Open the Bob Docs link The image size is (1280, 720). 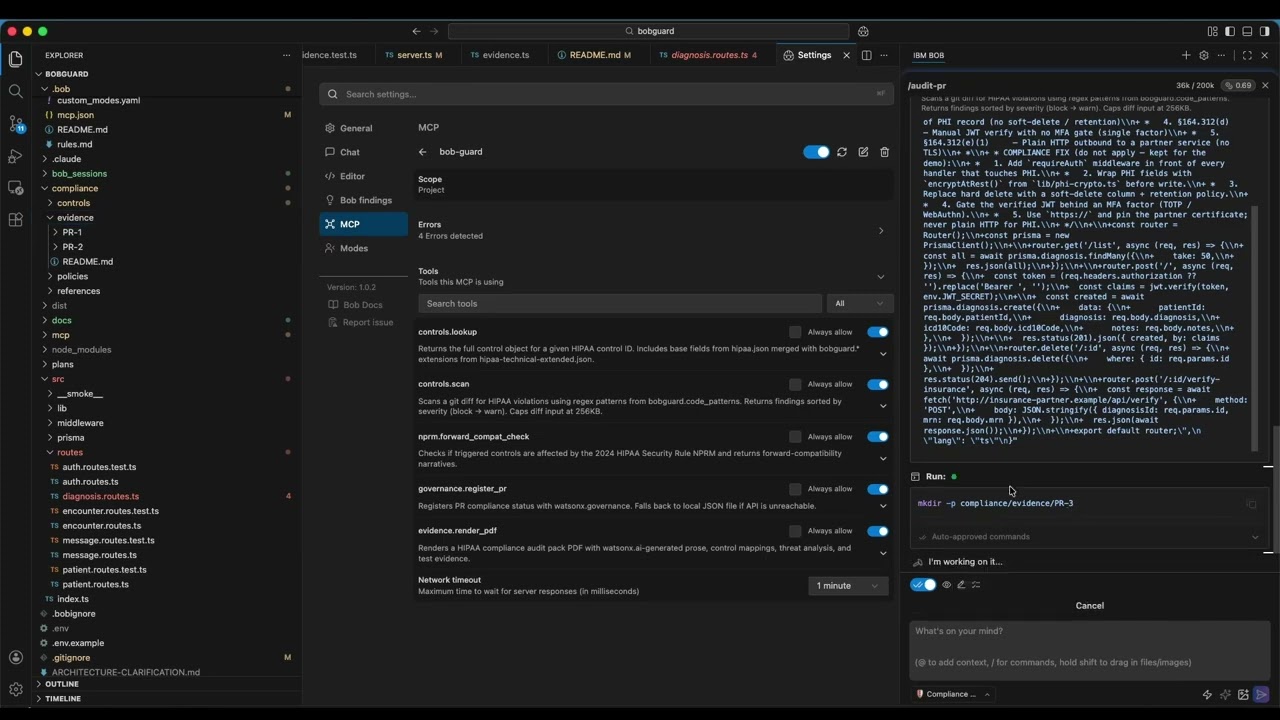point(363,305)
